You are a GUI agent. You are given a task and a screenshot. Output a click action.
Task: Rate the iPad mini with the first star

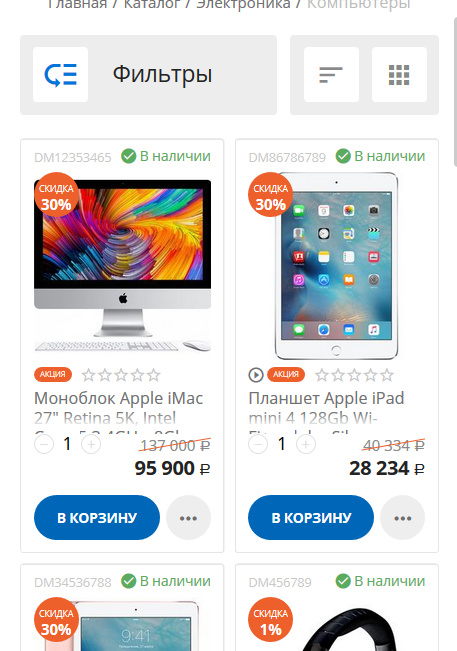pyautogui.click(x=322, y=375)
